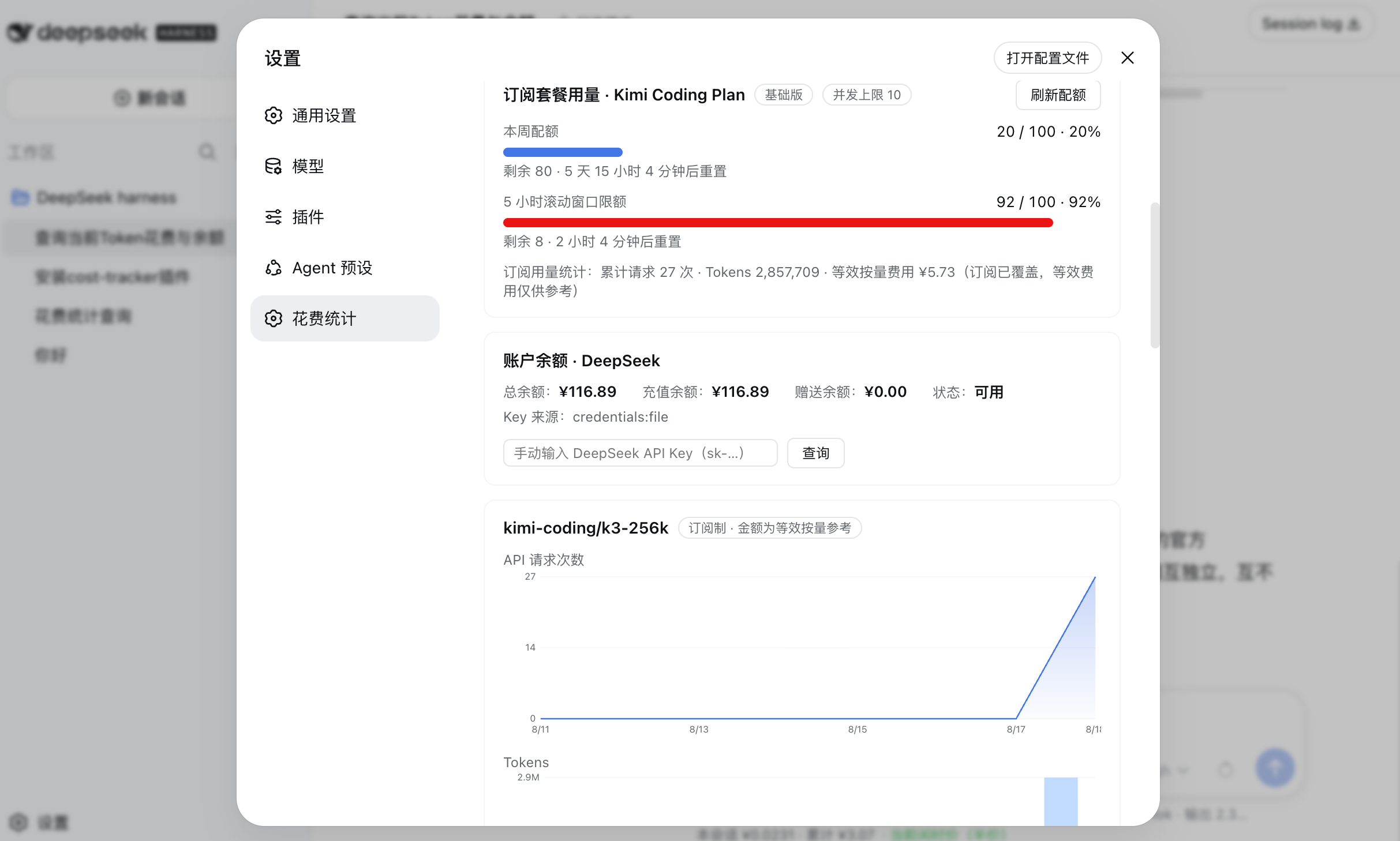This screenshot has width=1400, height=841.
Task: Click the settings dialog vertical scrollbar
Action: point(1154,275)
